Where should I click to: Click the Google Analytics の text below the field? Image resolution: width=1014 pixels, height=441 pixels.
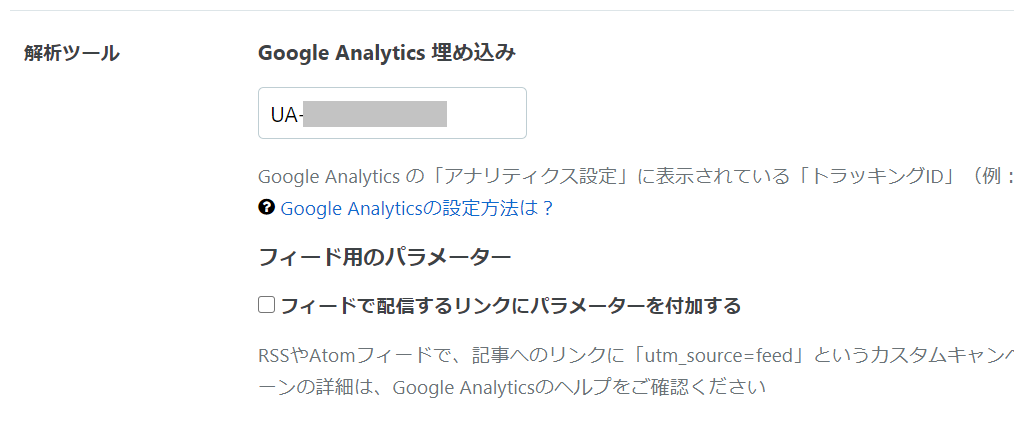click(x=340, y=177)
